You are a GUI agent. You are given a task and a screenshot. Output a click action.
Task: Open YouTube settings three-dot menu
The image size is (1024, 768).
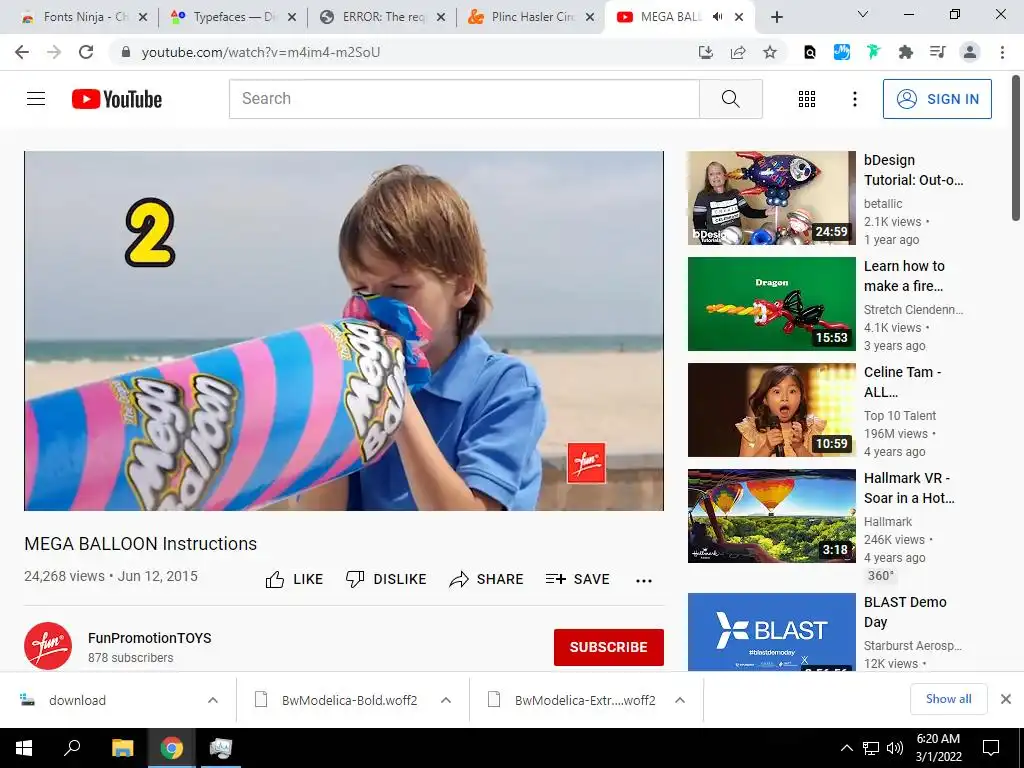[854, 99]
